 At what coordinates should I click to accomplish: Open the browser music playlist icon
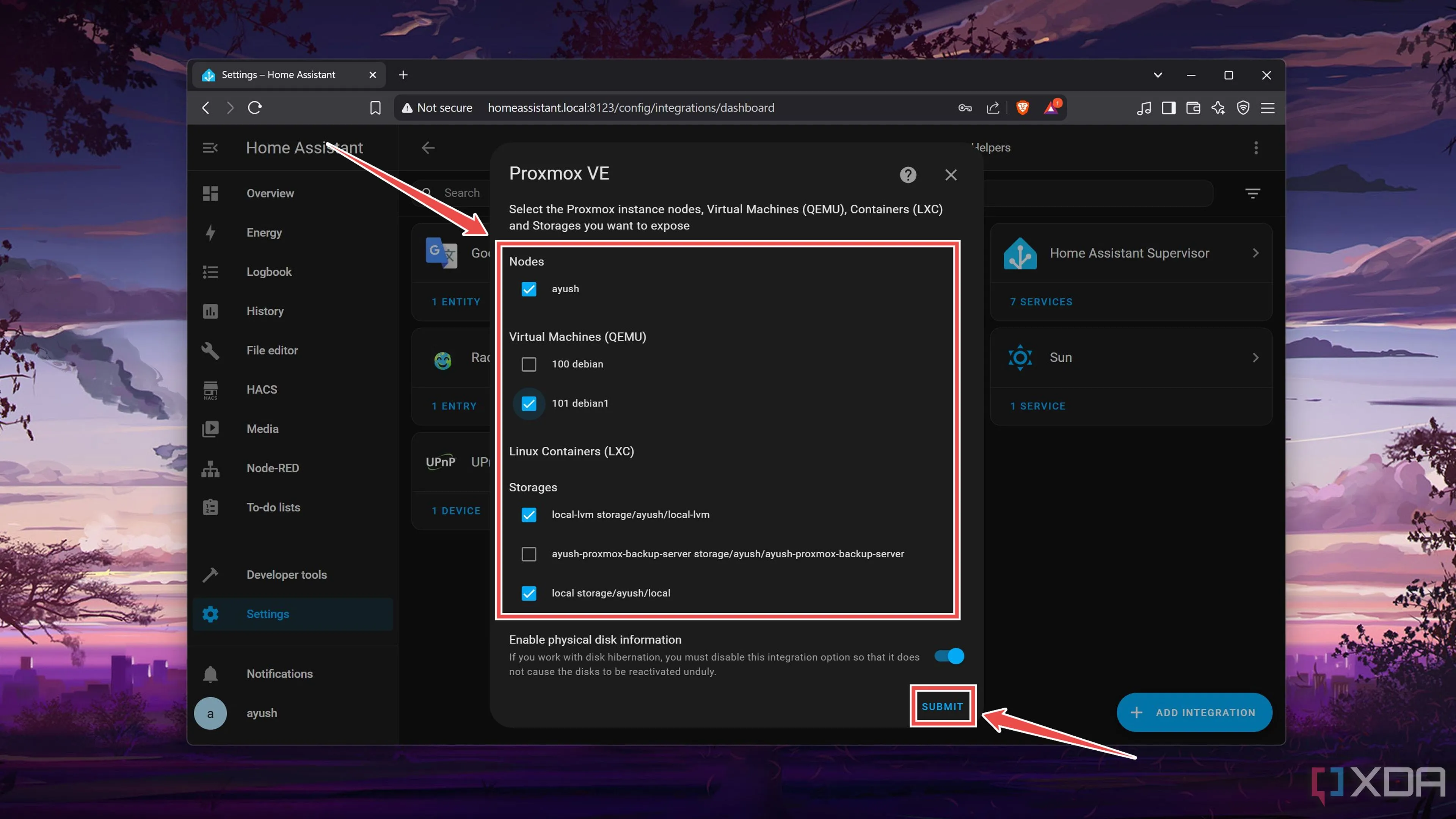tap(1144, 107)
